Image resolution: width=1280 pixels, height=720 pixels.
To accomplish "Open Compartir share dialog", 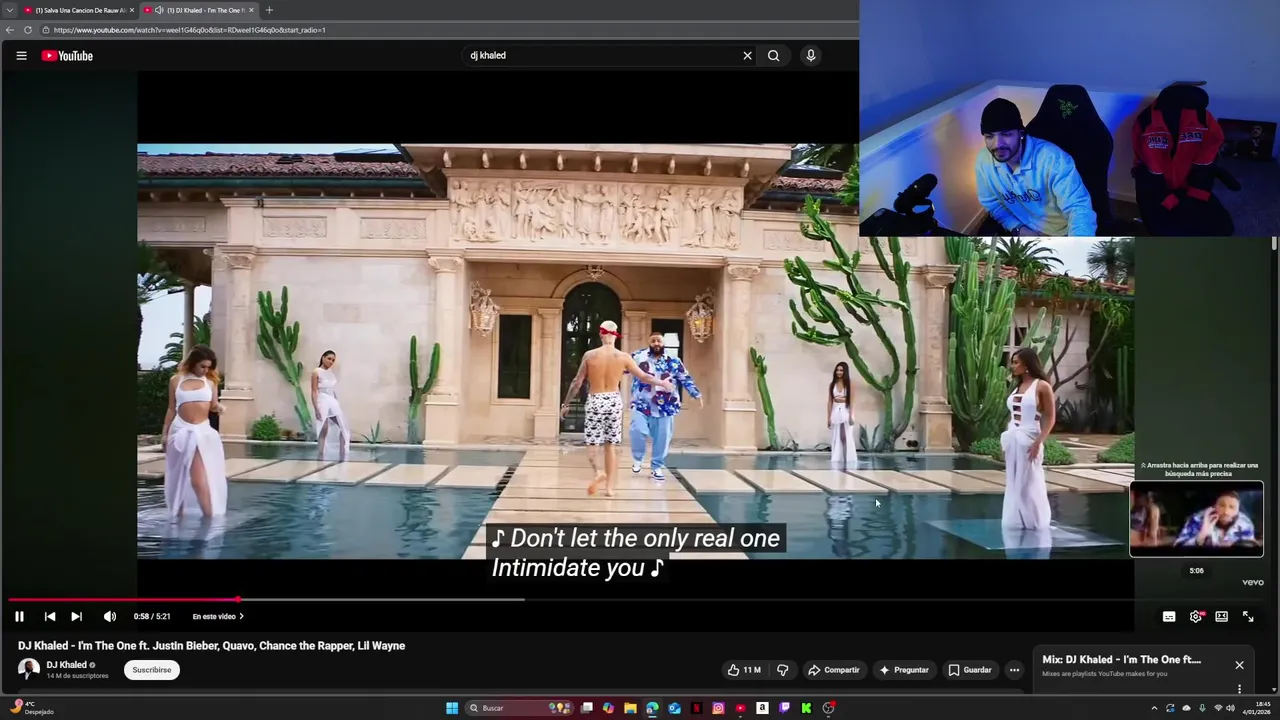I will click(834, 670).
